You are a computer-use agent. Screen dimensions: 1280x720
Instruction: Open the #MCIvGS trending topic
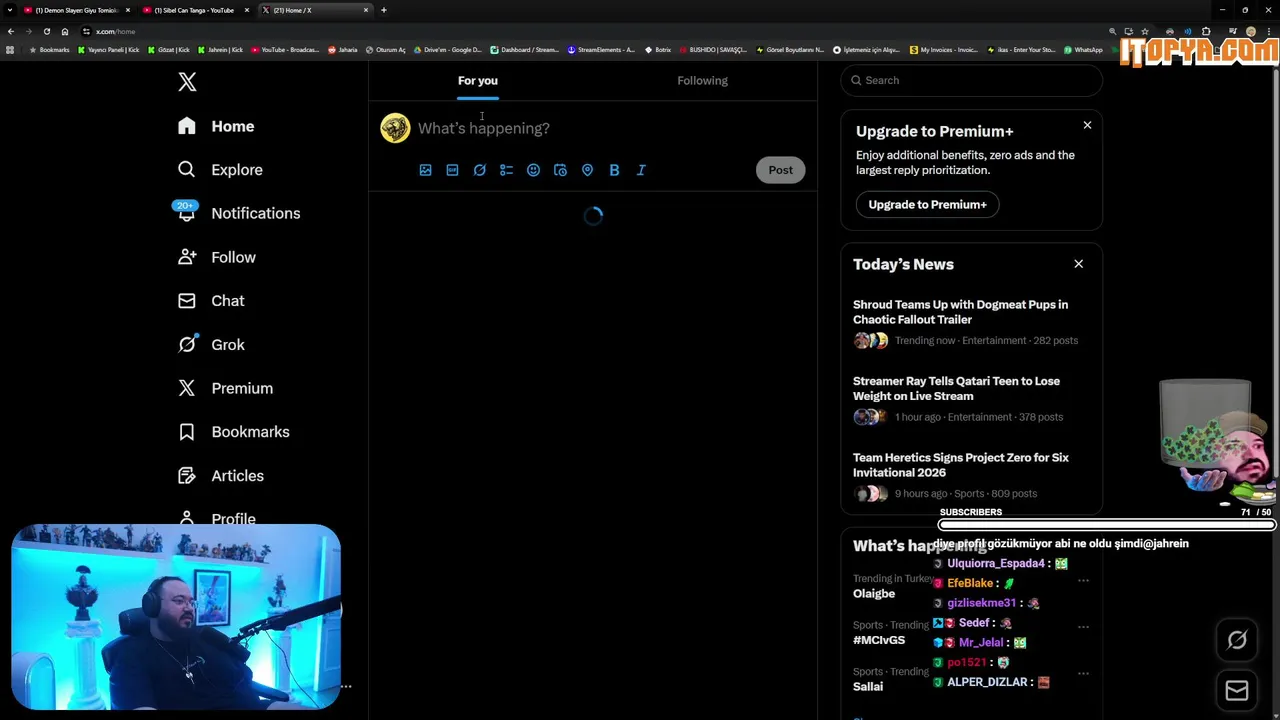879,641
